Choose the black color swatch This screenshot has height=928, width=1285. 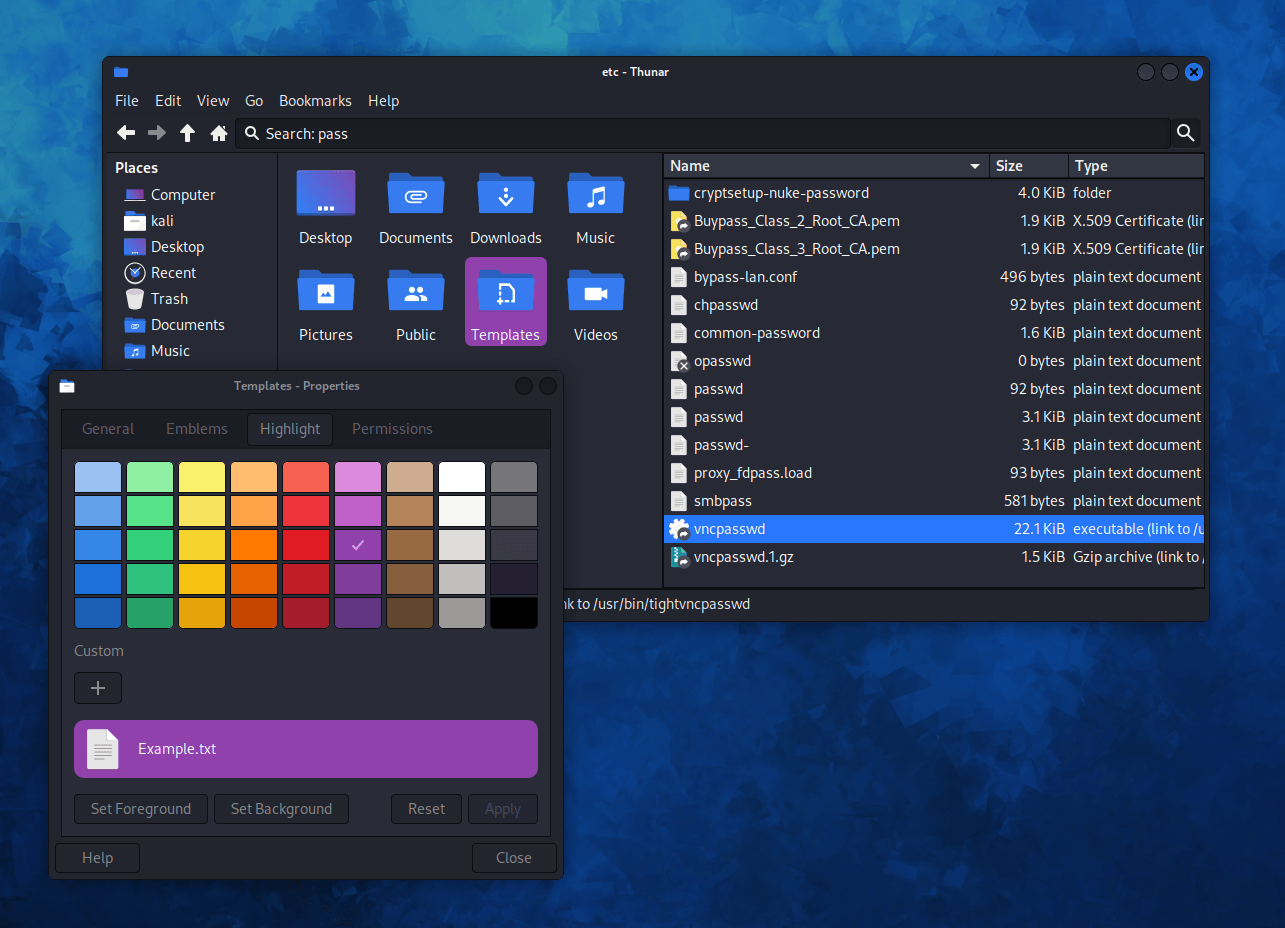pyautogui.click(x=513, y=613)
